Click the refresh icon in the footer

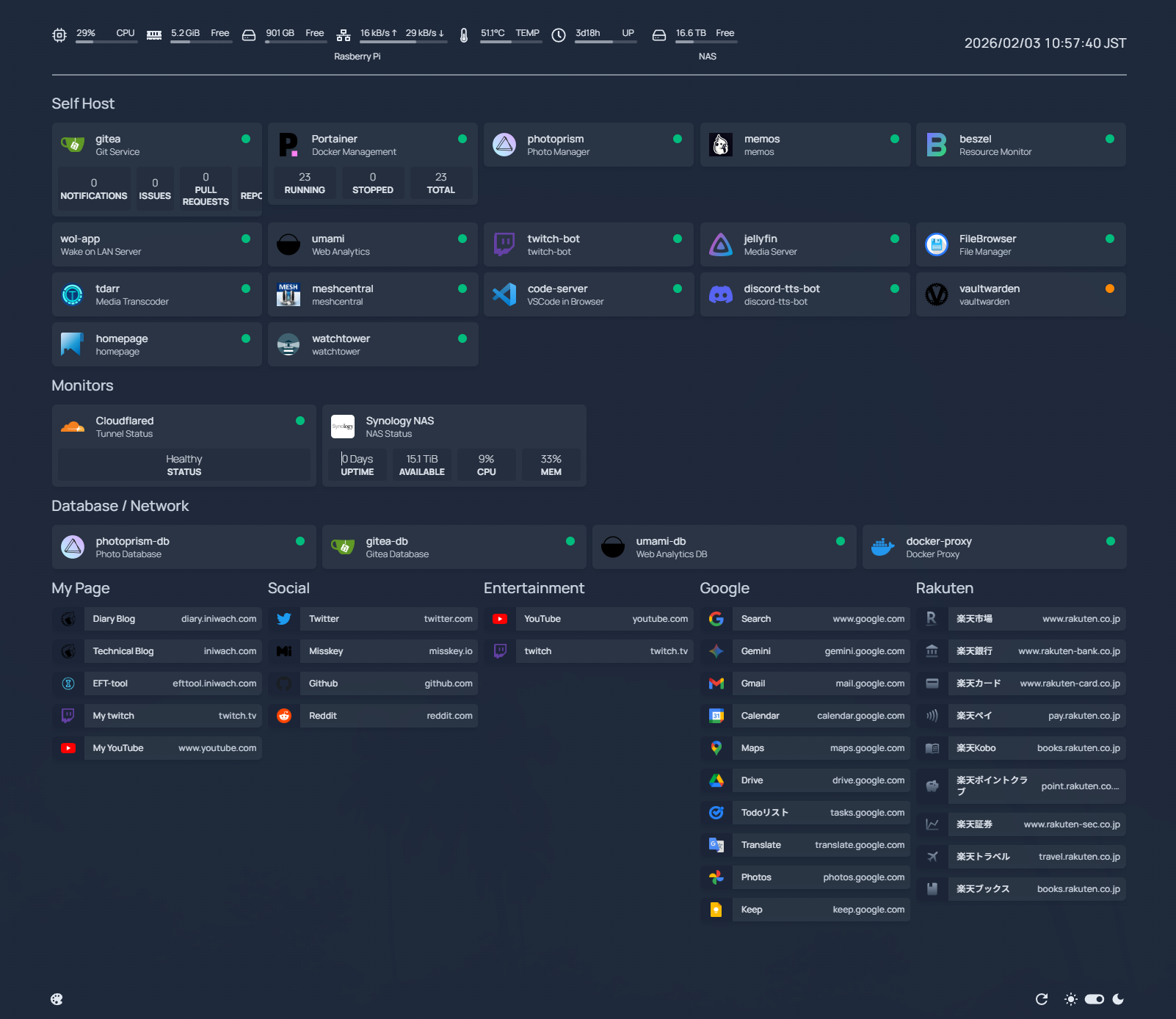click(x=1041, y=999)
